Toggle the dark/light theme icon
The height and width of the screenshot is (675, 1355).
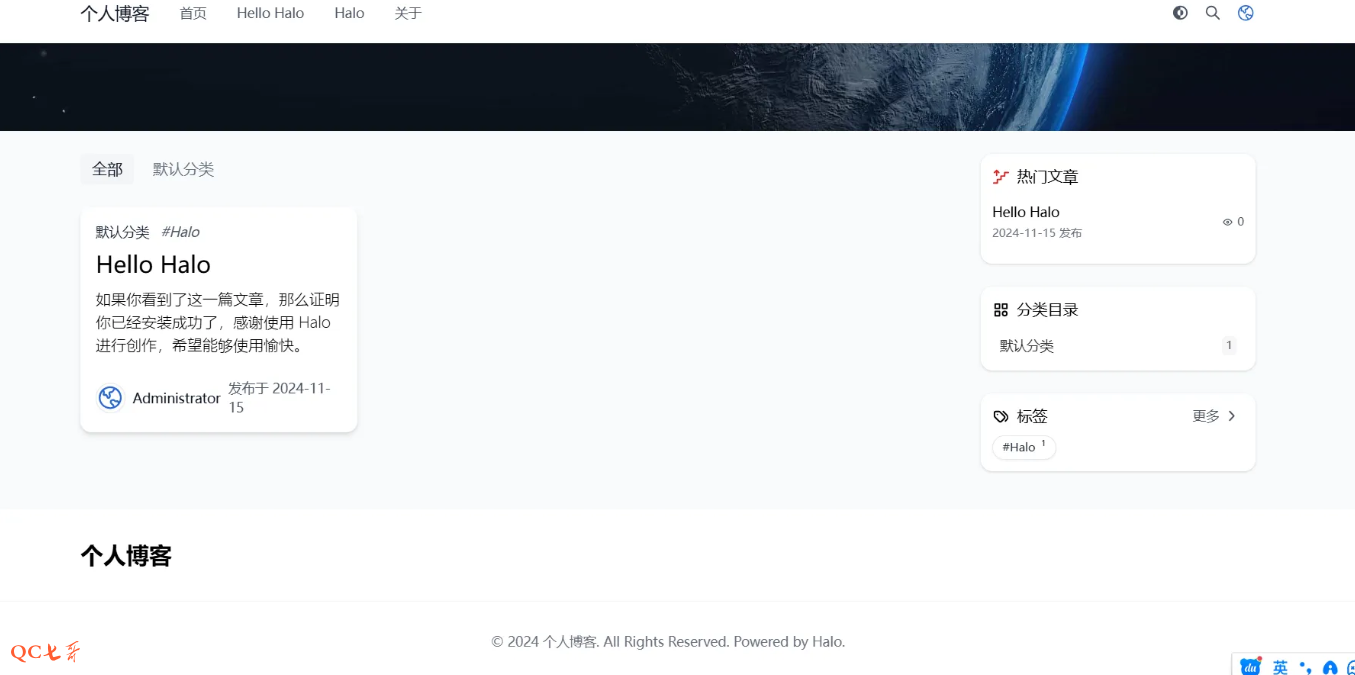1180,13
